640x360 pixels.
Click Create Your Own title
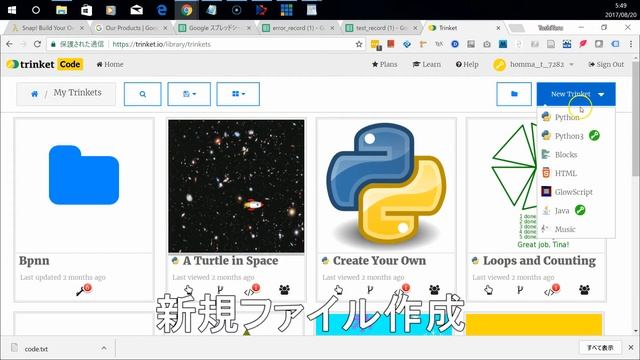click(379, 260)
